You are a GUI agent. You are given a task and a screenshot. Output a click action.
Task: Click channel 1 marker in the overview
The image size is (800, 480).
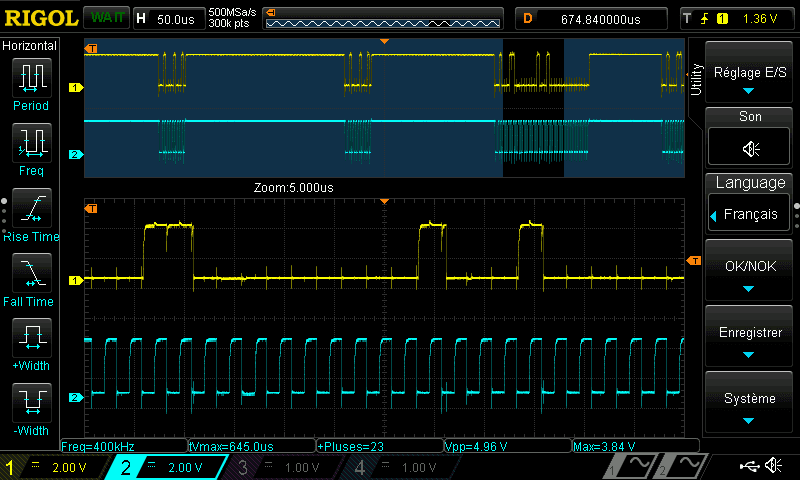(x=76, y=88)
